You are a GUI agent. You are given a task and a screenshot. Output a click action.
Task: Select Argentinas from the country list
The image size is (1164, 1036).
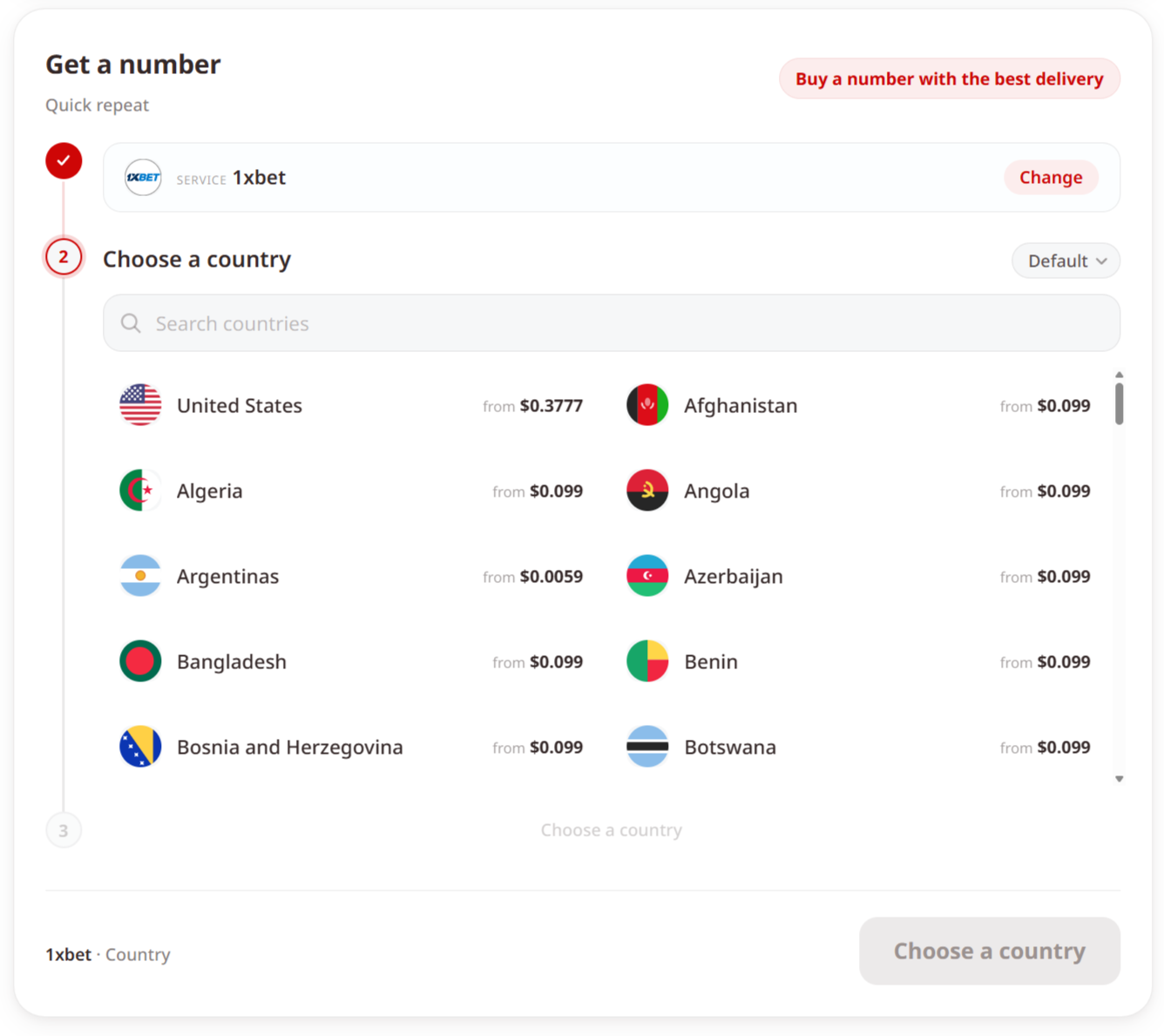point(351,576)
